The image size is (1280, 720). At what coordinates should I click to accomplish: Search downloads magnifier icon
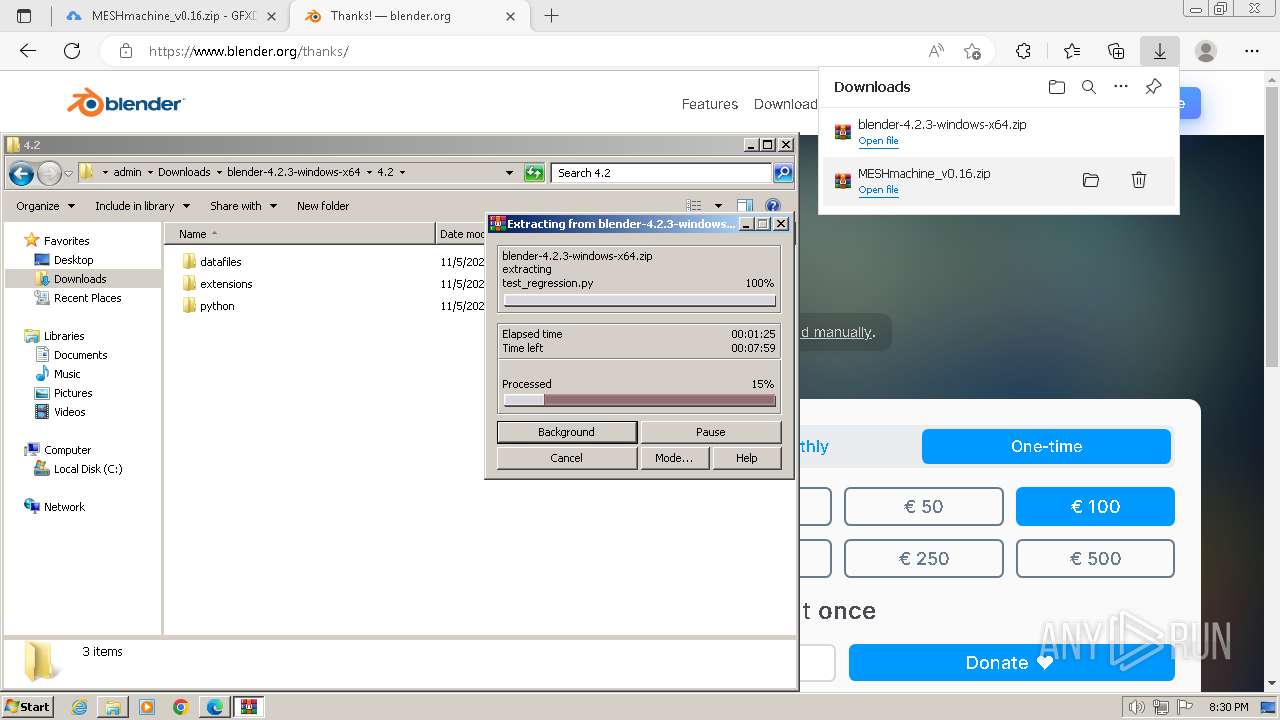pyautogui.click(x=1089, y=87)
